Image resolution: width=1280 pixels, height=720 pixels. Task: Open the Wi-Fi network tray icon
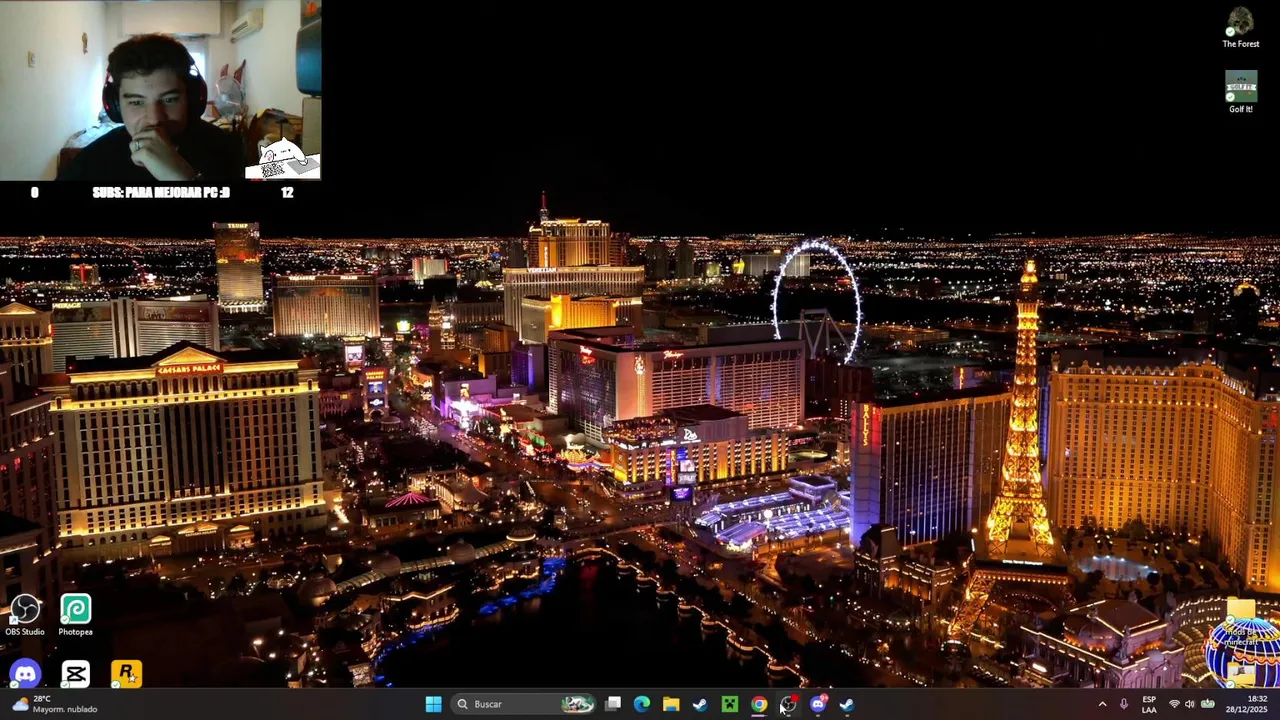(x=1174, y=704)
